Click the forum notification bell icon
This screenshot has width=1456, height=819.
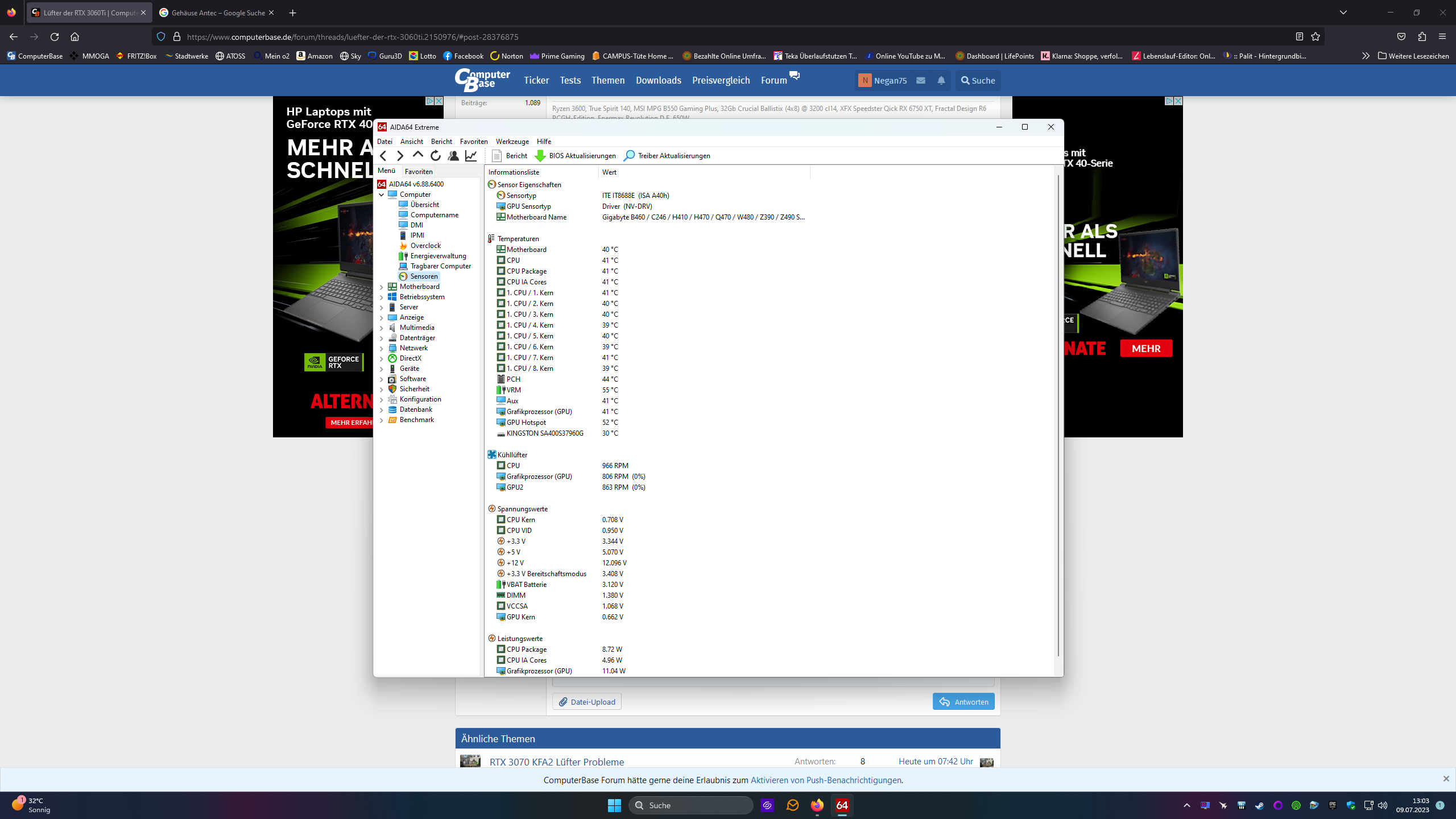pyautogui.click(x=941, y=80)
